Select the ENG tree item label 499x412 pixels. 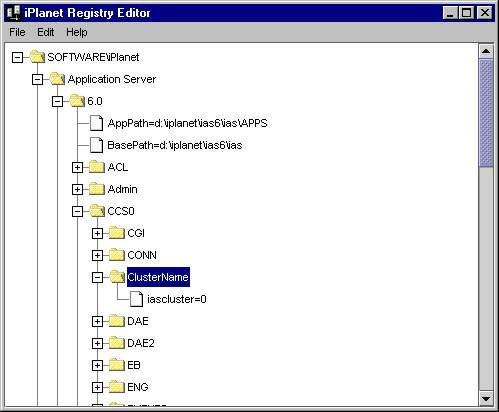(138, 387)
